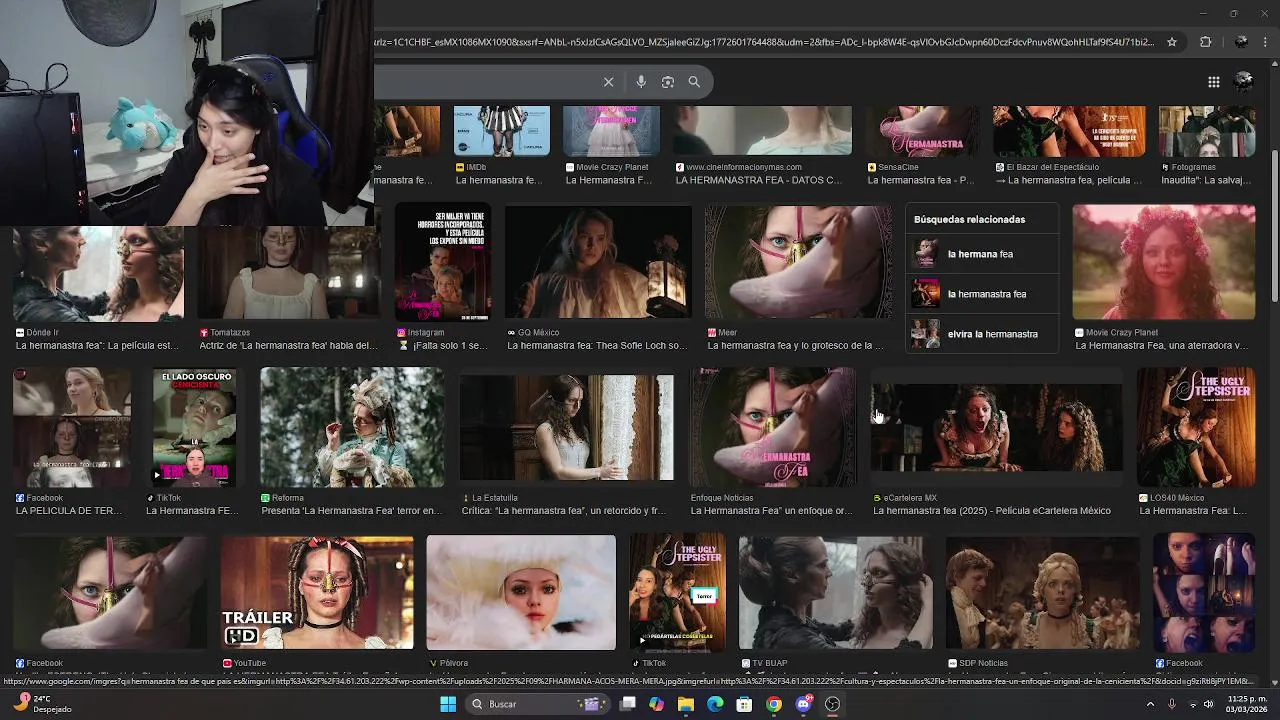
Task: Click the IMDb source label
Action: (x=471, y=167)
